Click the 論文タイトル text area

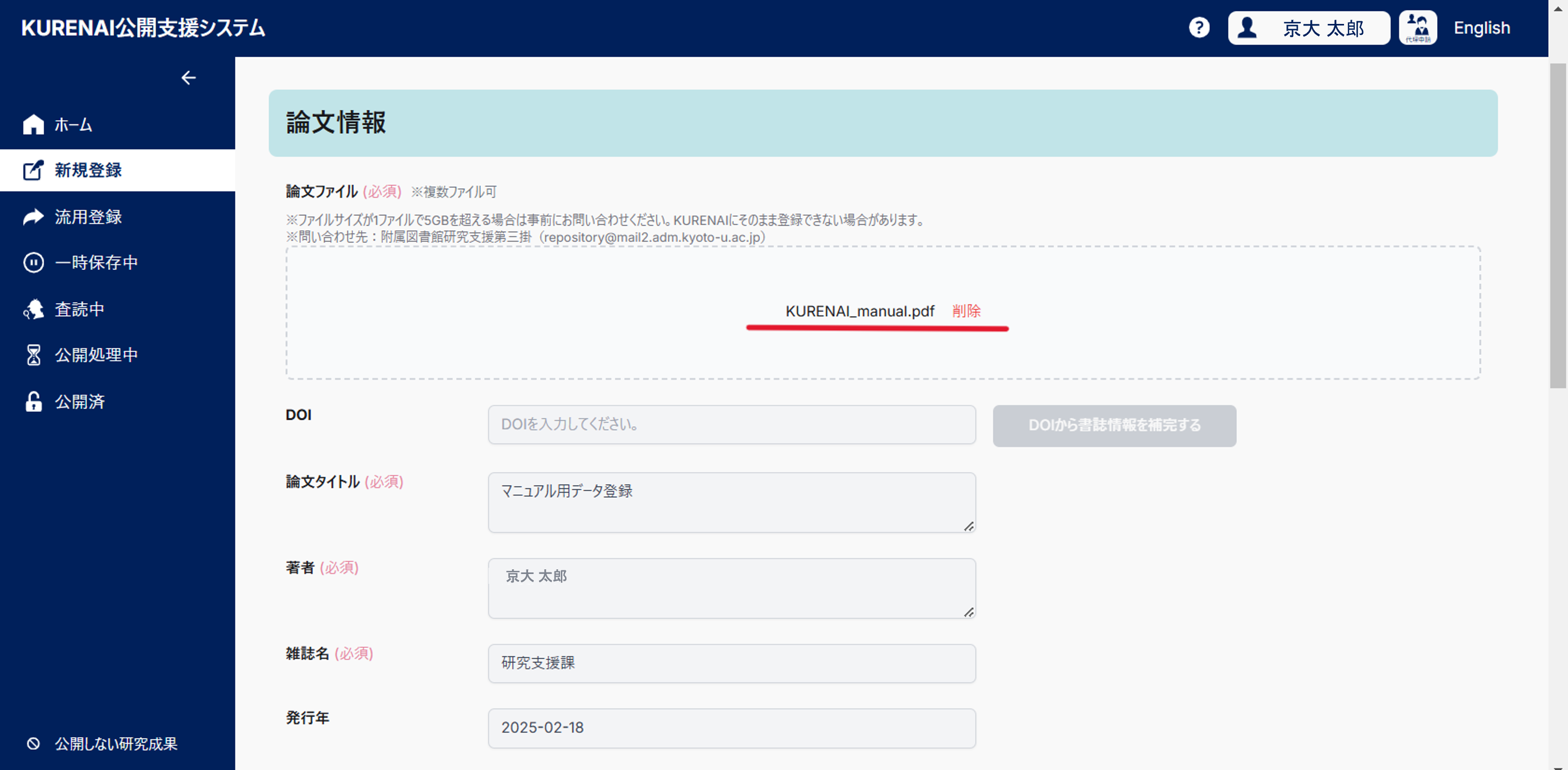click(732, 502)
